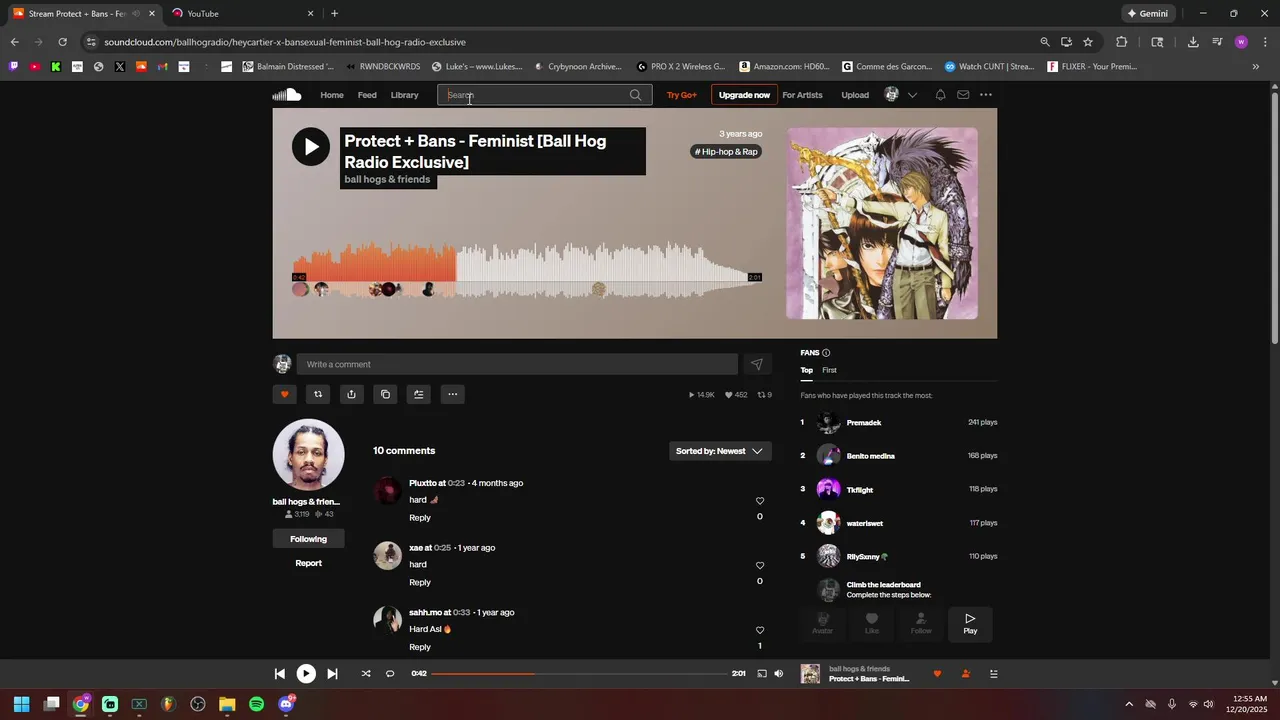The image size is (1280, 720).
Task: Click the #Hip-hop & Rap tag
Action: (x=727, y=152)
